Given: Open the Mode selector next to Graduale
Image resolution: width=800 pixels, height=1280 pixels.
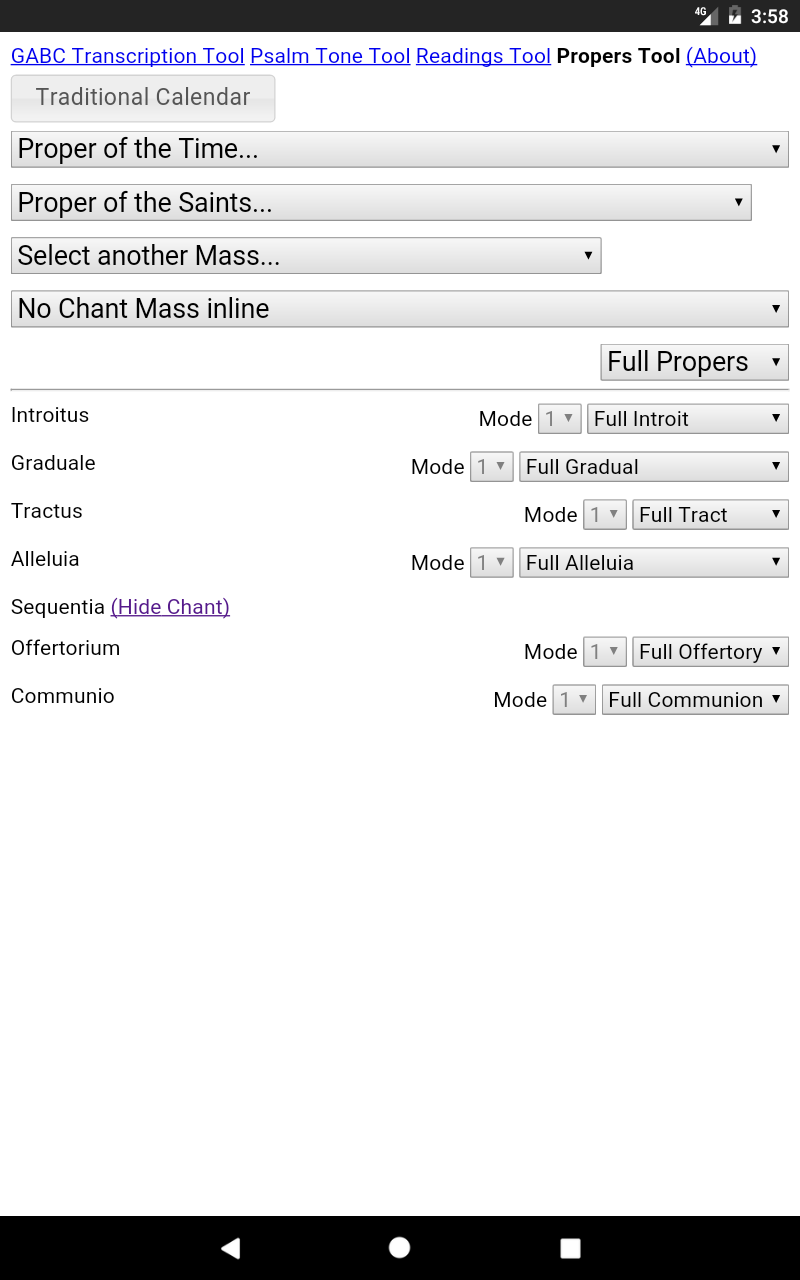Looking at the screenshot, I should pos(491,466).
